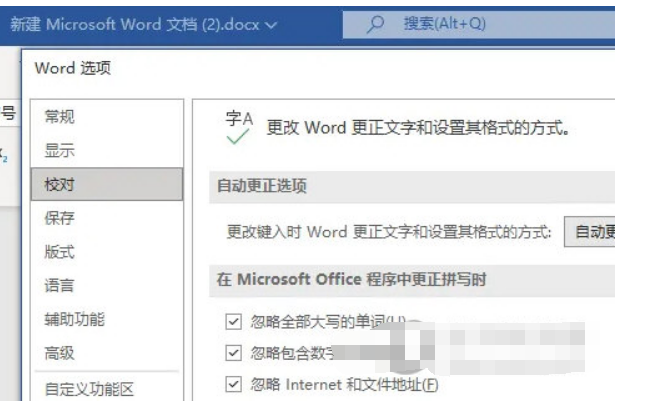Viewport: 663px width, 407px height.
Task: Click the magnifier search icon
Action: pyautogui.click(x=375, y=25)
